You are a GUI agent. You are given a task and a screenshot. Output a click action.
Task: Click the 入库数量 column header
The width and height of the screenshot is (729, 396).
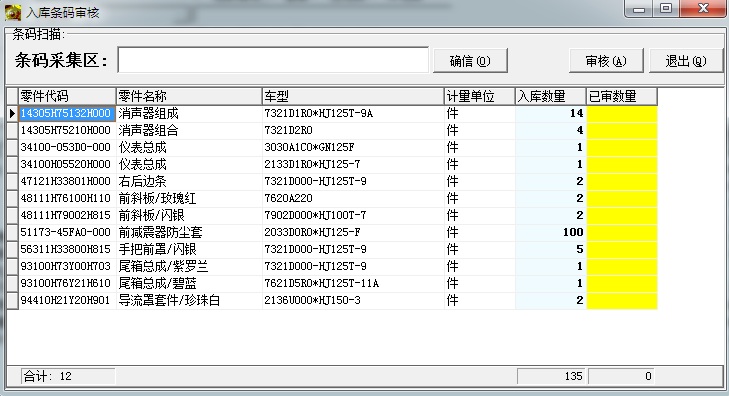(550, 96)
